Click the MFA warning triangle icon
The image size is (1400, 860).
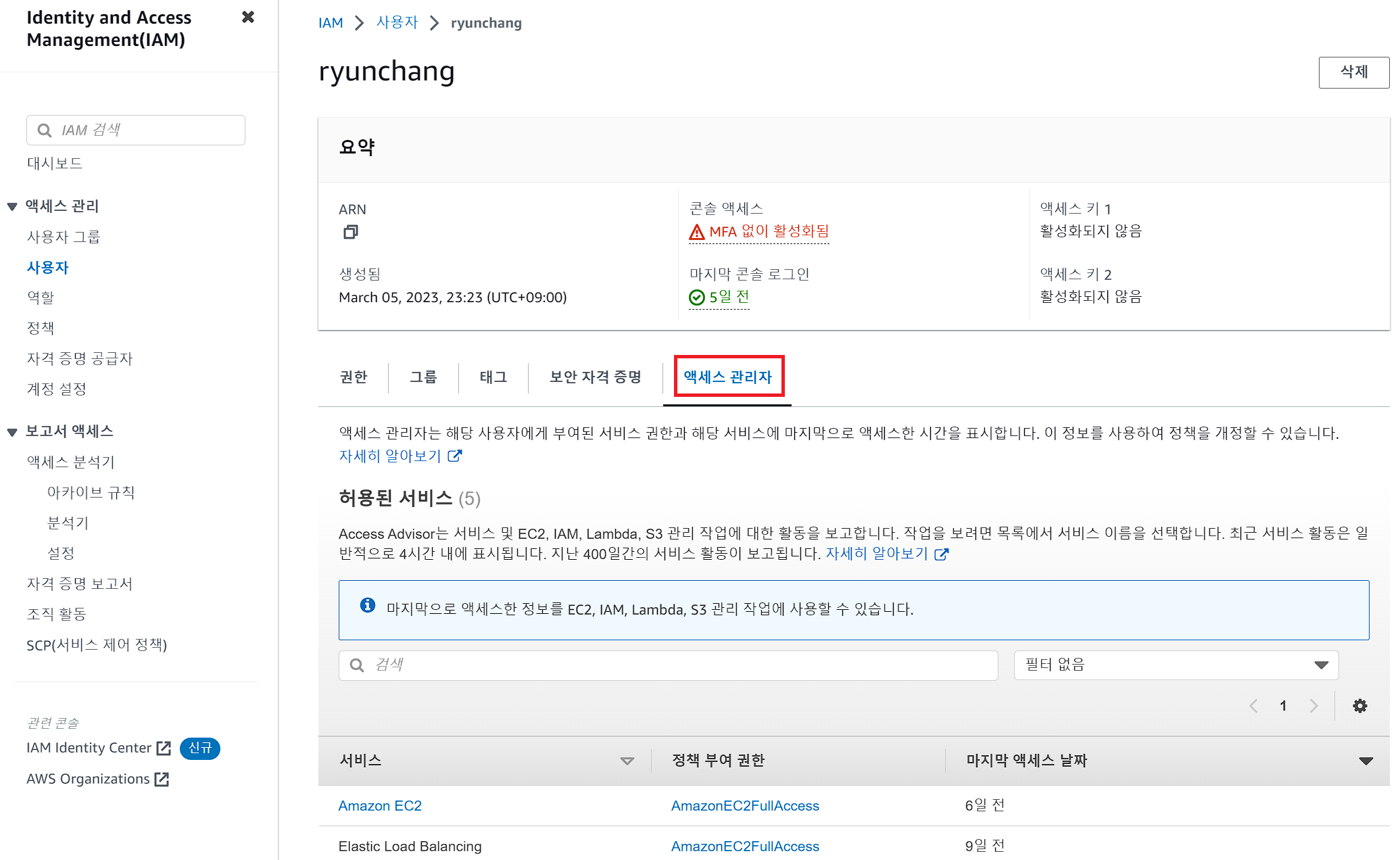696,233
